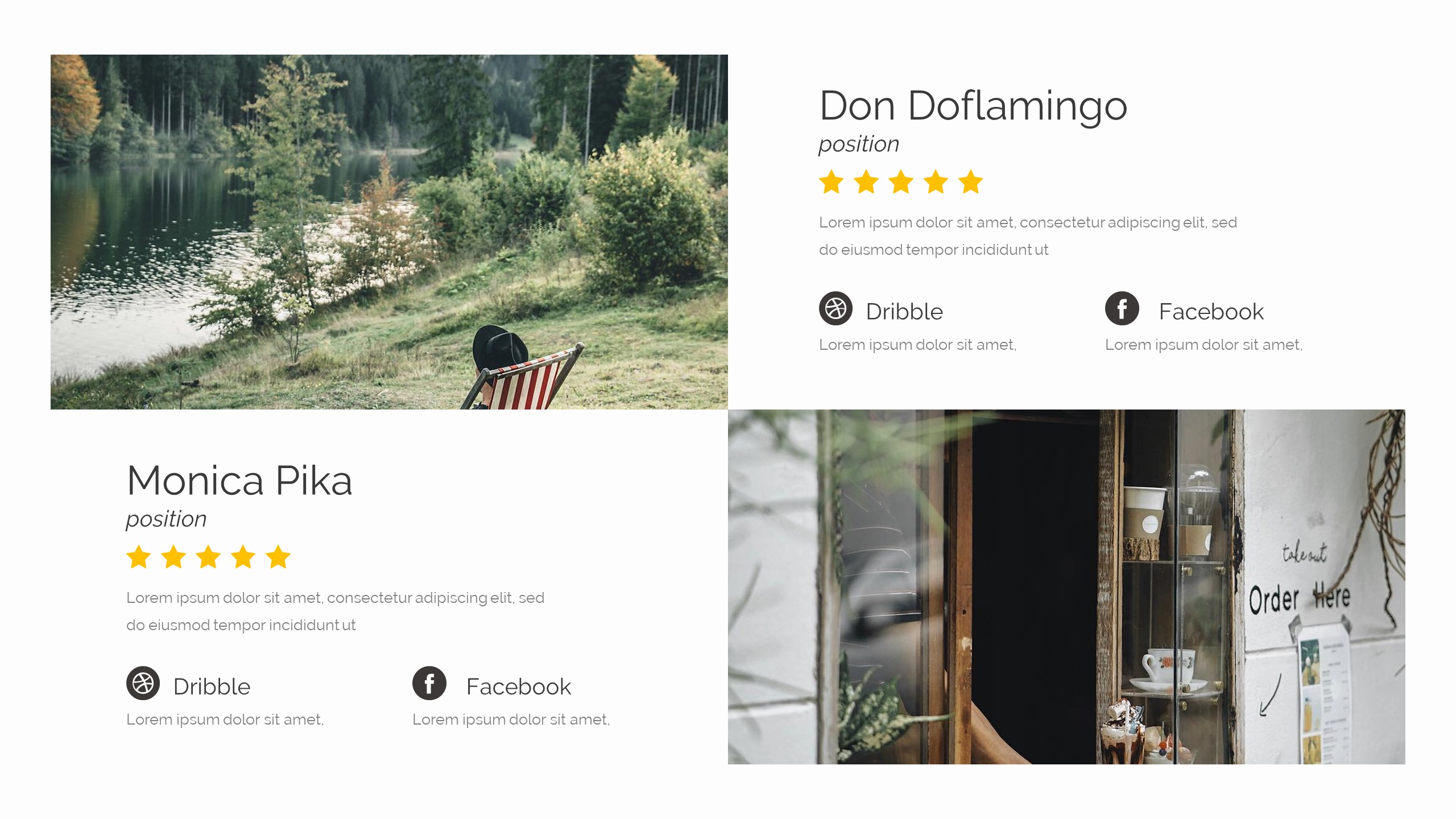Select position text under Monica Pika
This screenshot has width=1456, height=819.
pos(166,519)
